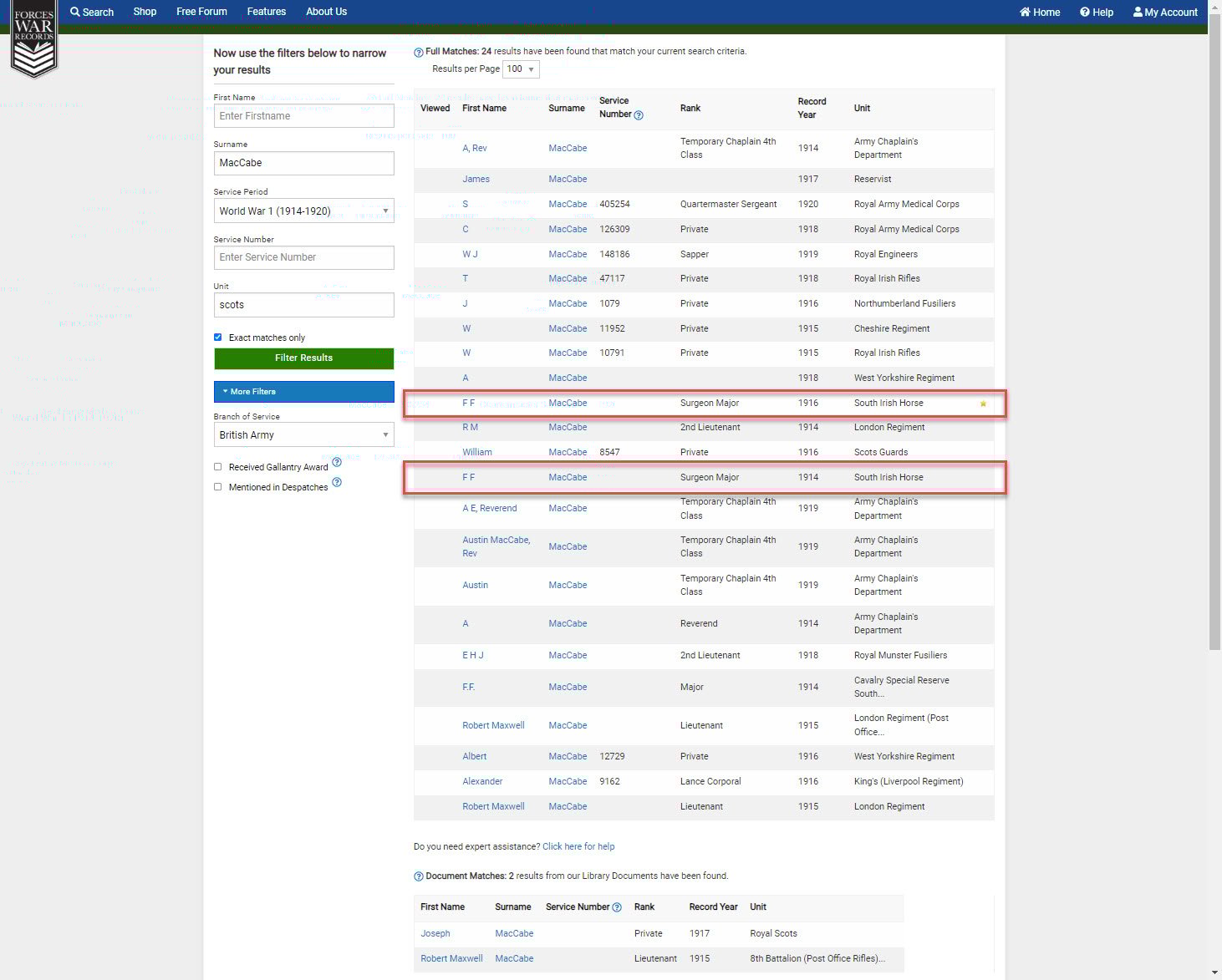Open Results per Page dropdown
The width and height of the screenshot is (1222, 980).
pos(521,69)
